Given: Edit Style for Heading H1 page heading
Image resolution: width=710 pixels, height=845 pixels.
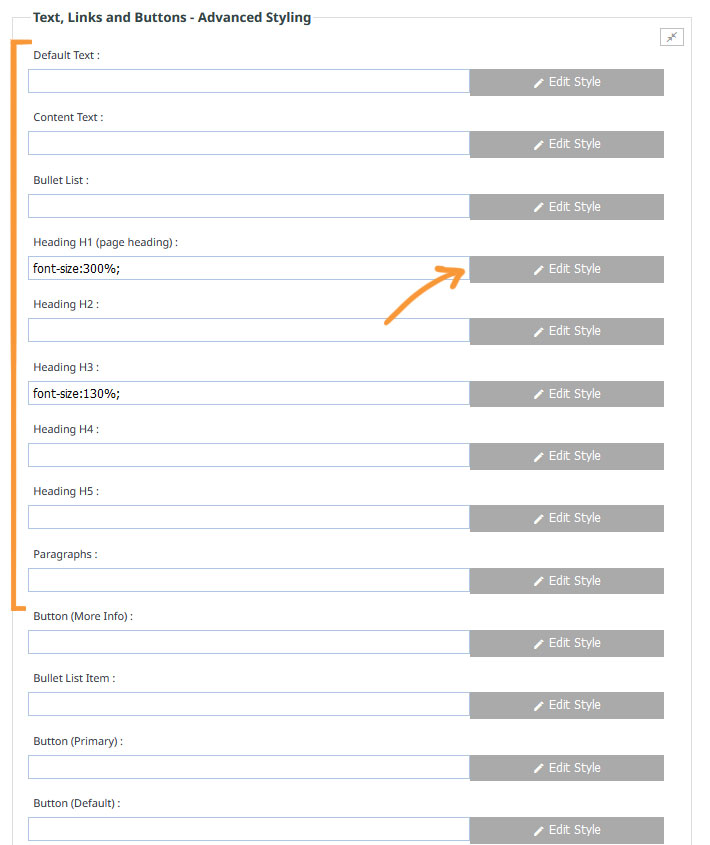Looking at the screenshot, I should point(567,269).
